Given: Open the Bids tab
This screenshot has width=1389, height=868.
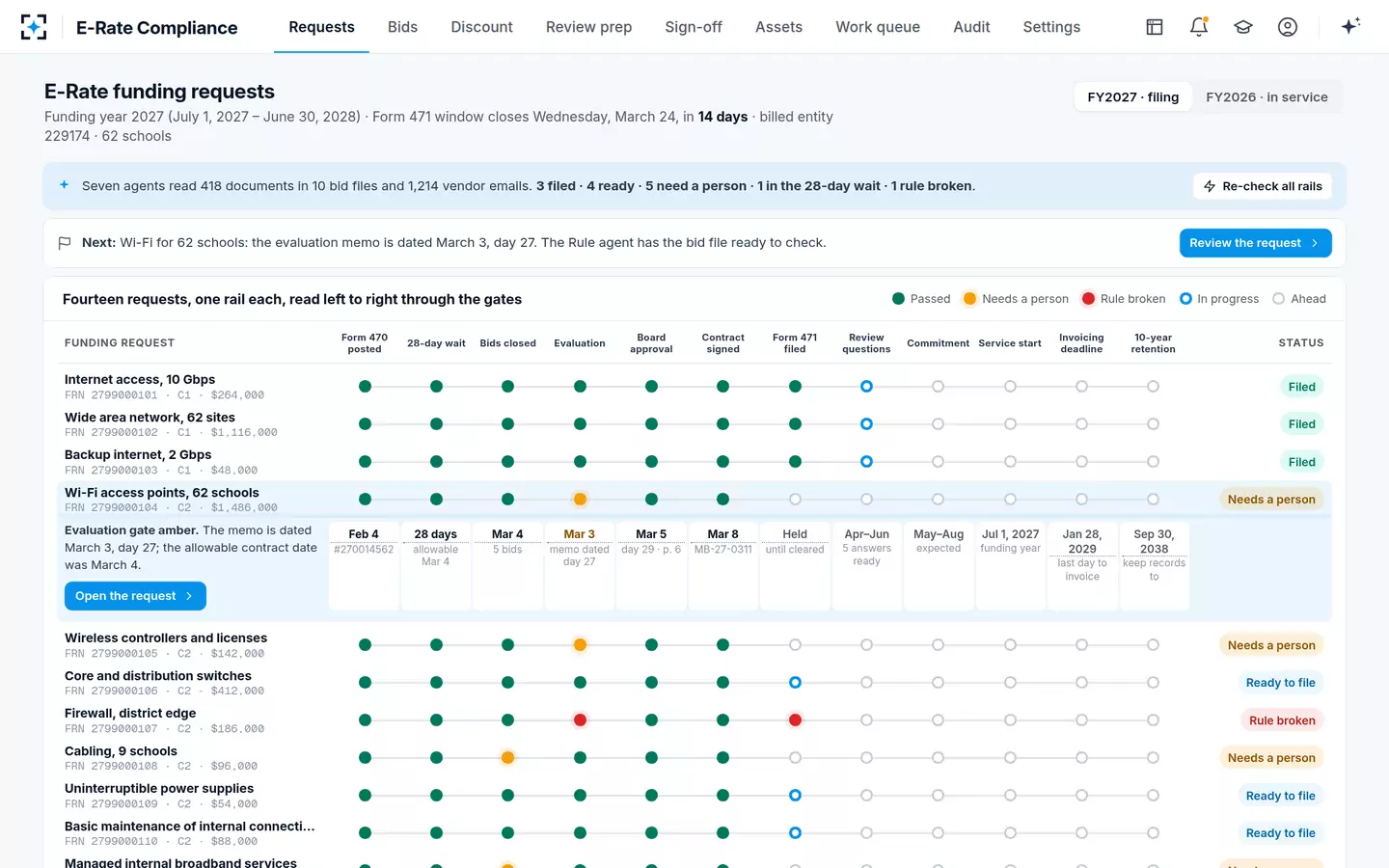Looking at the screenshot, I should (x=402, y=27).
